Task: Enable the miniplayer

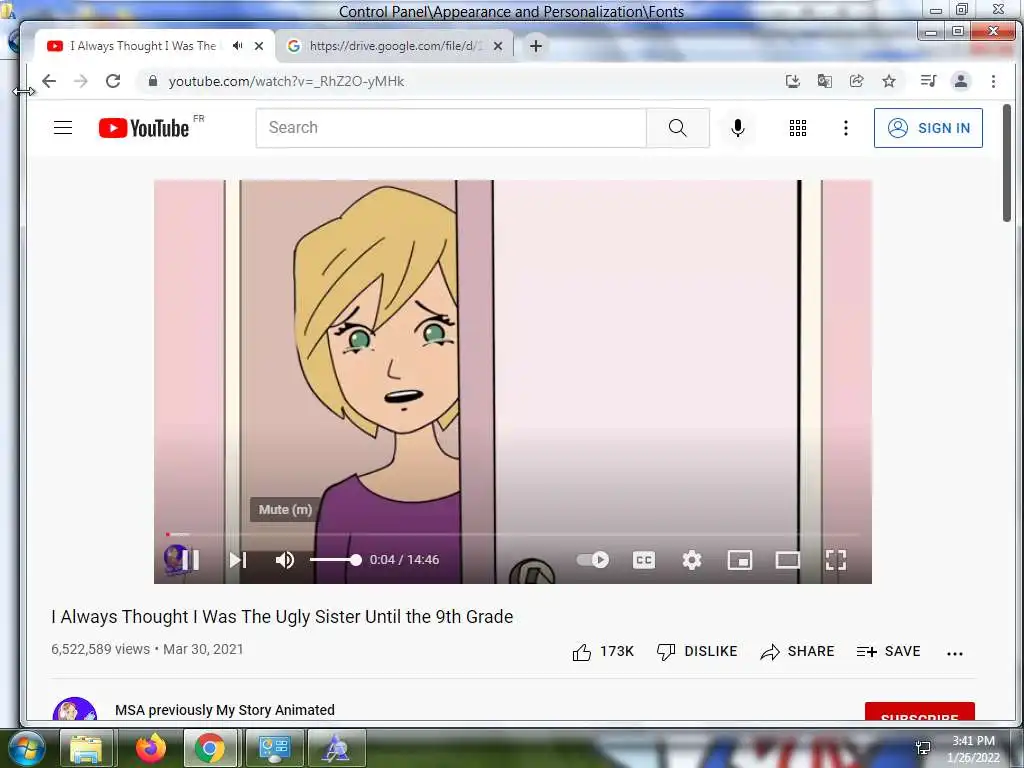Action: [x=740, y=560]
